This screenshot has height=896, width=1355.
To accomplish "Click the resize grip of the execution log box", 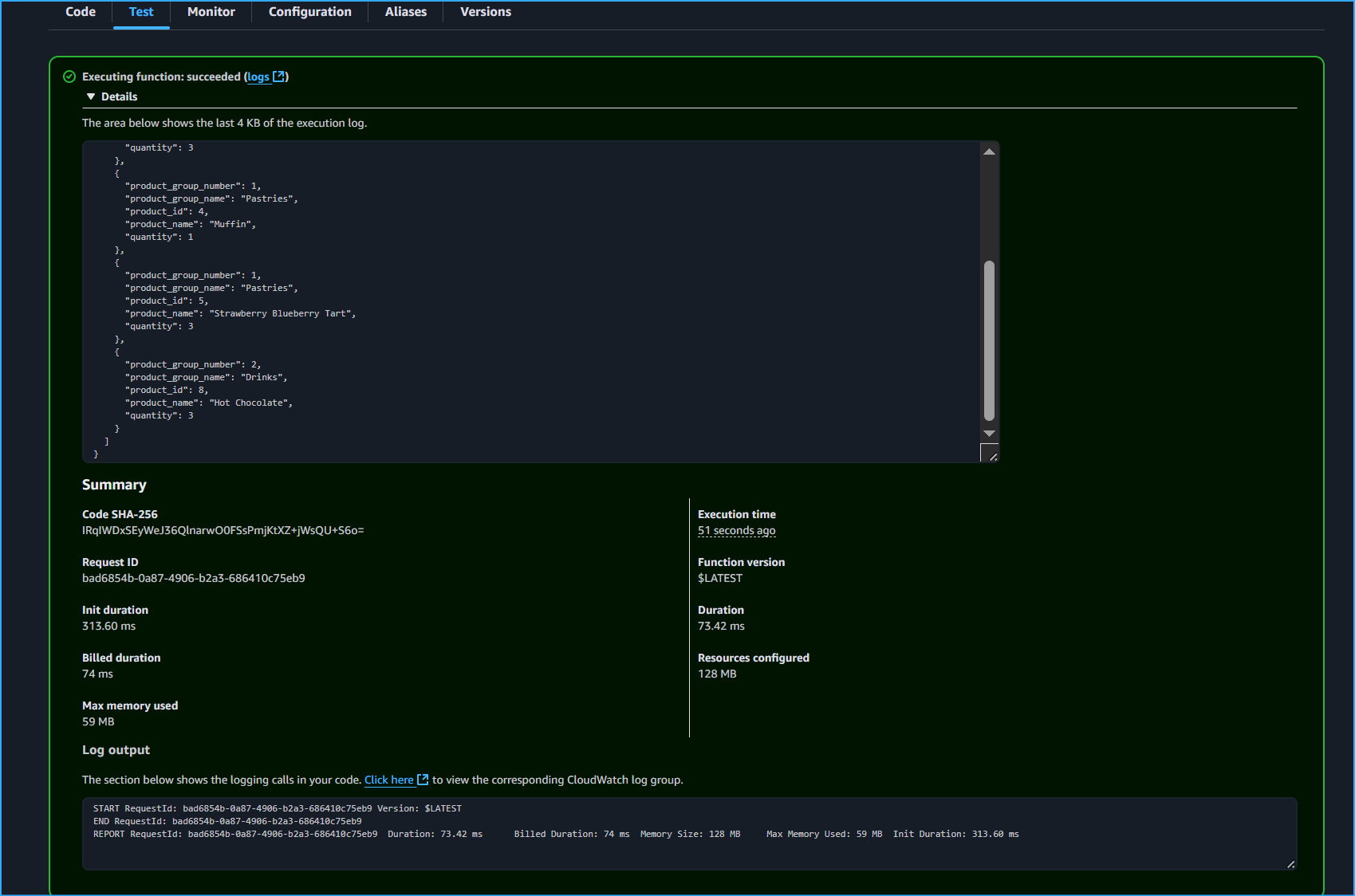I will (x=991, y=454).
